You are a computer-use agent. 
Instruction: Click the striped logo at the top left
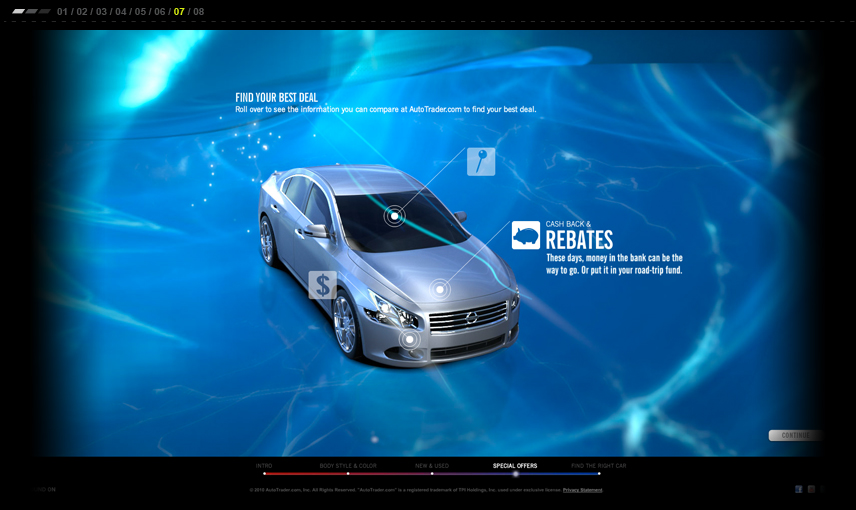(31, 11)
